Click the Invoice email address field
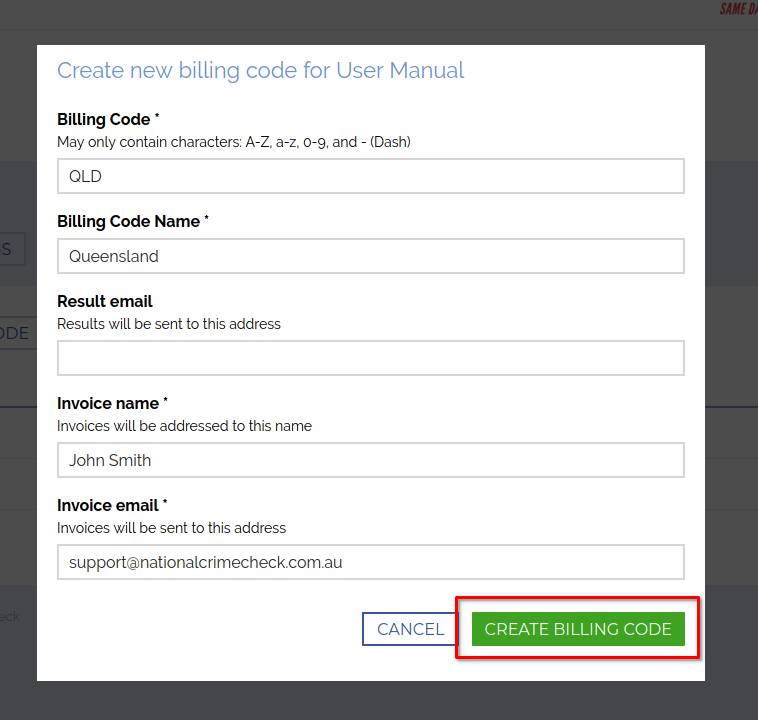This screenshot has width=758, height=720. click(370, 562)
